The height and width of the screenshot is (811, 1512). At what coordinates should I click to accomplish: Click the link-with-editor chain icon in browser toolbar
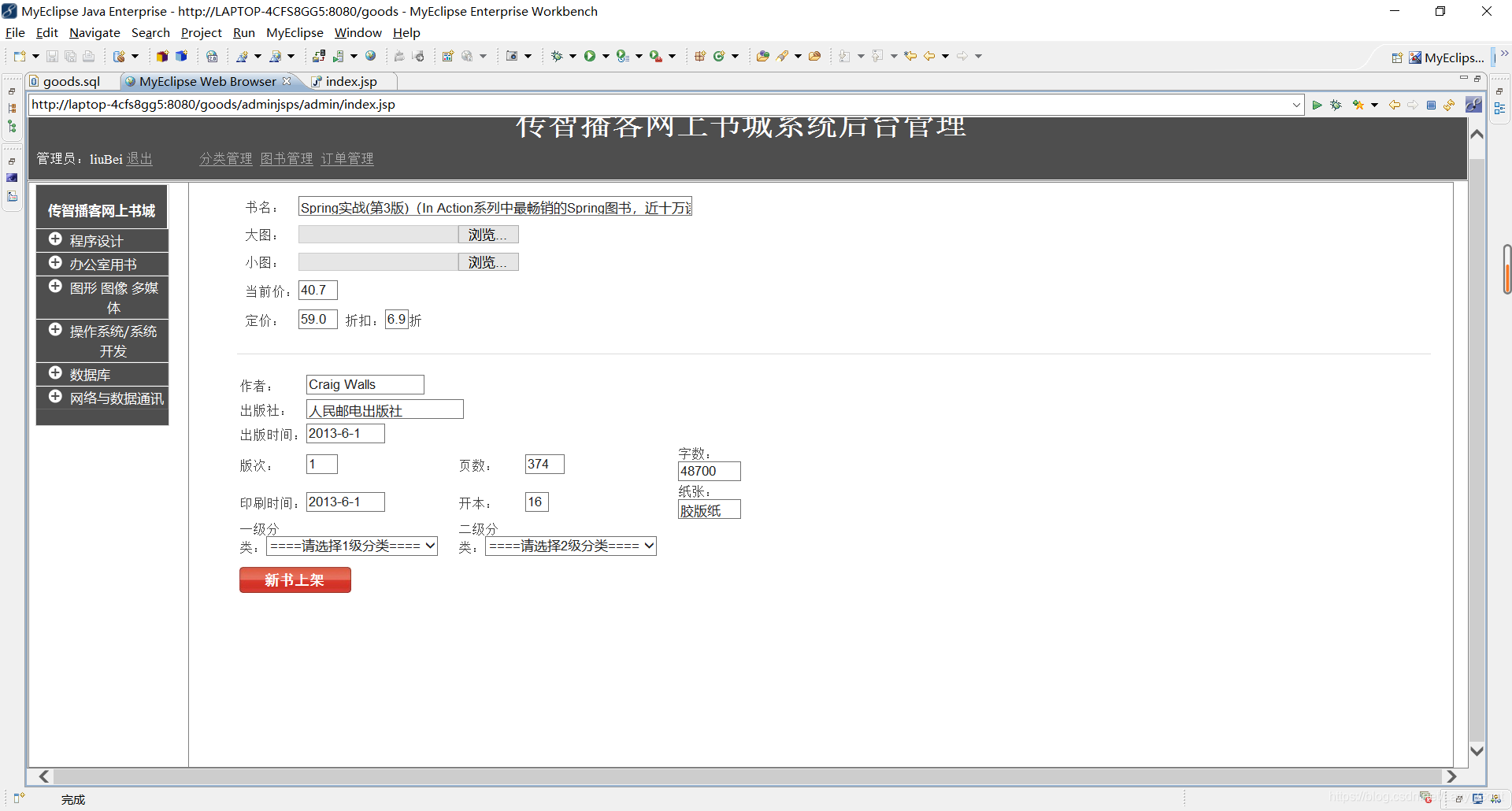[1473, 105]
